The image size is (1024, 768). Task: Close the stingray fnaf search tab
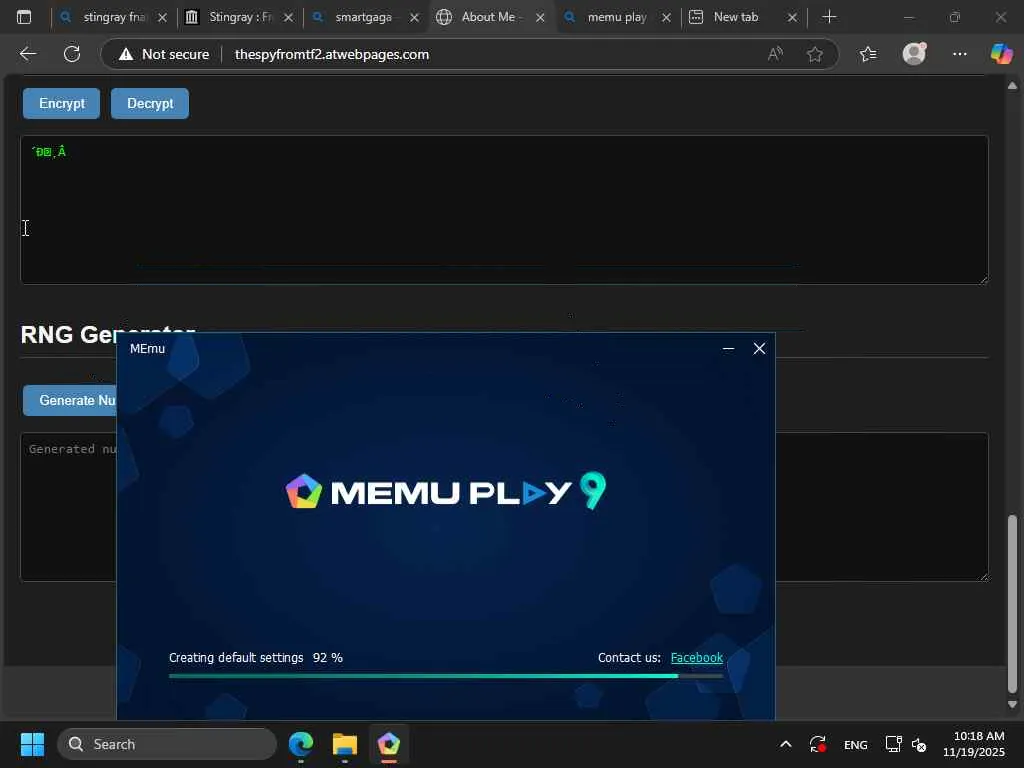point(163,18)
